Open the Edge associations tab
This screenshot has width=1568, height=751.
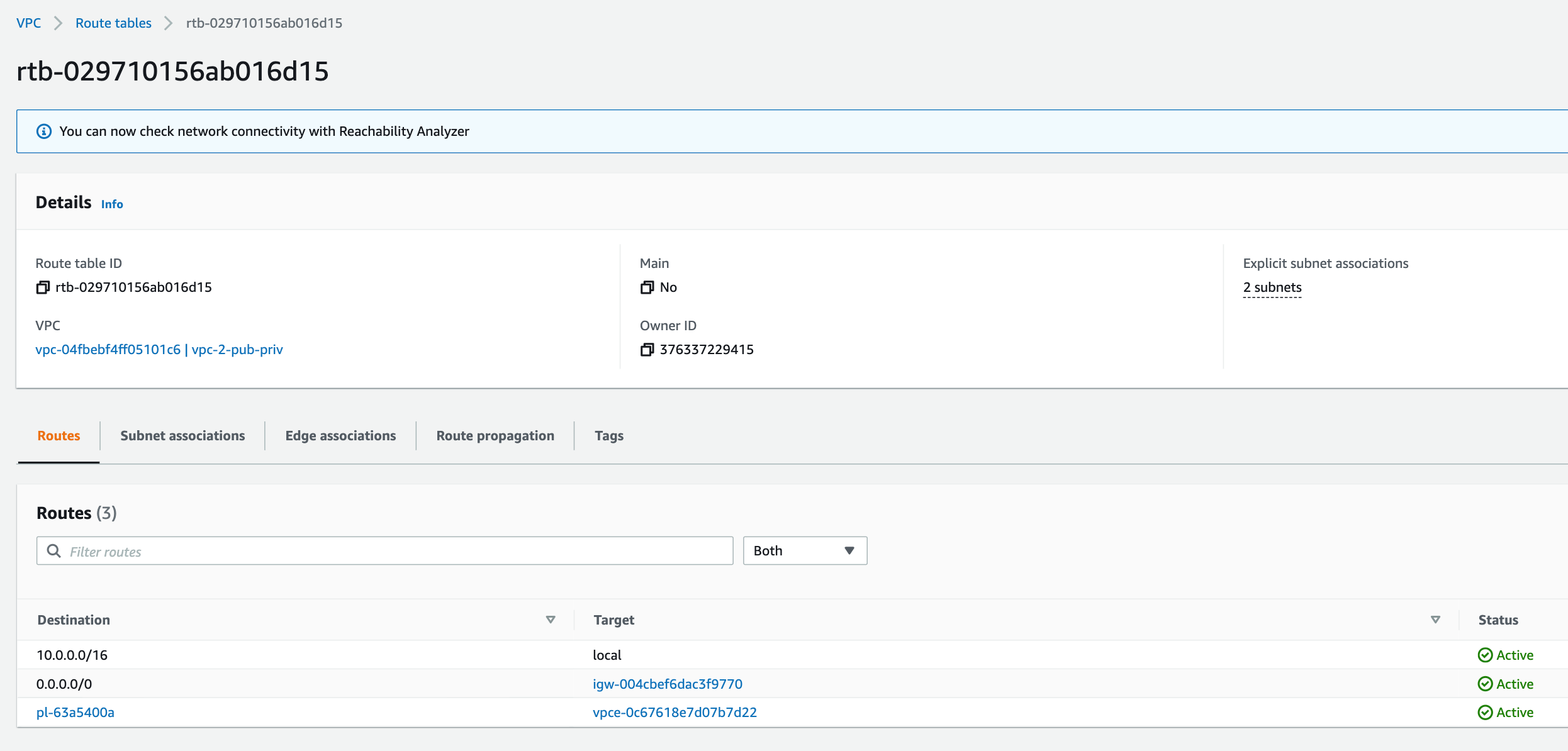340,435
